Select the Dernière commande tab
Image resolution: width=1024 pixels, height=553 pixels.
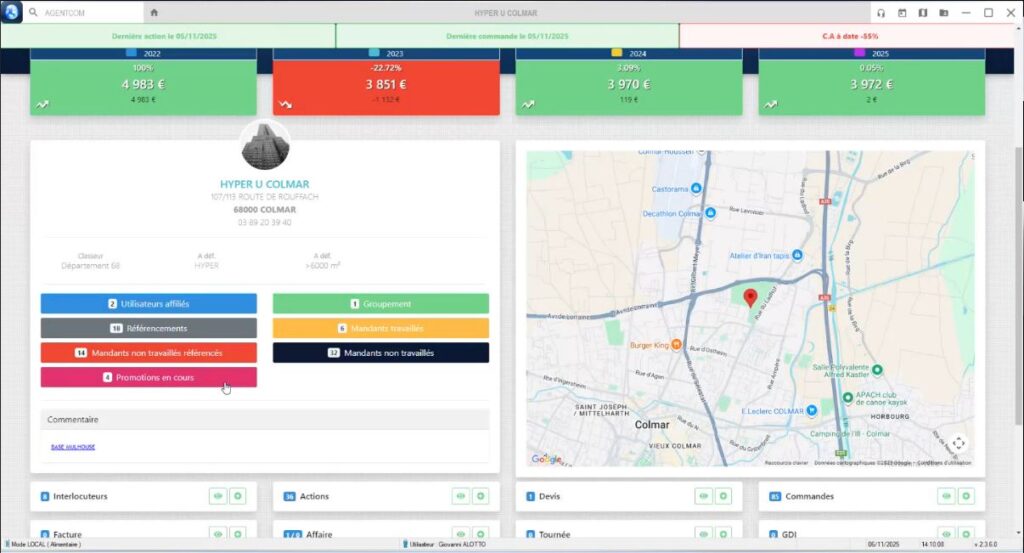tap(507, 36)
